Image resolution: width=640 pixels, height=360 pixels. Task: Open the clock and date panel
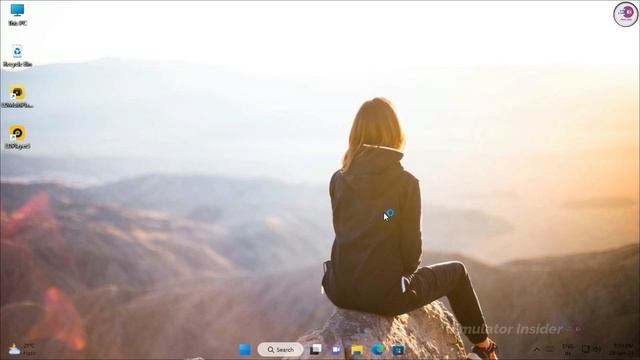tap(621, 349)
